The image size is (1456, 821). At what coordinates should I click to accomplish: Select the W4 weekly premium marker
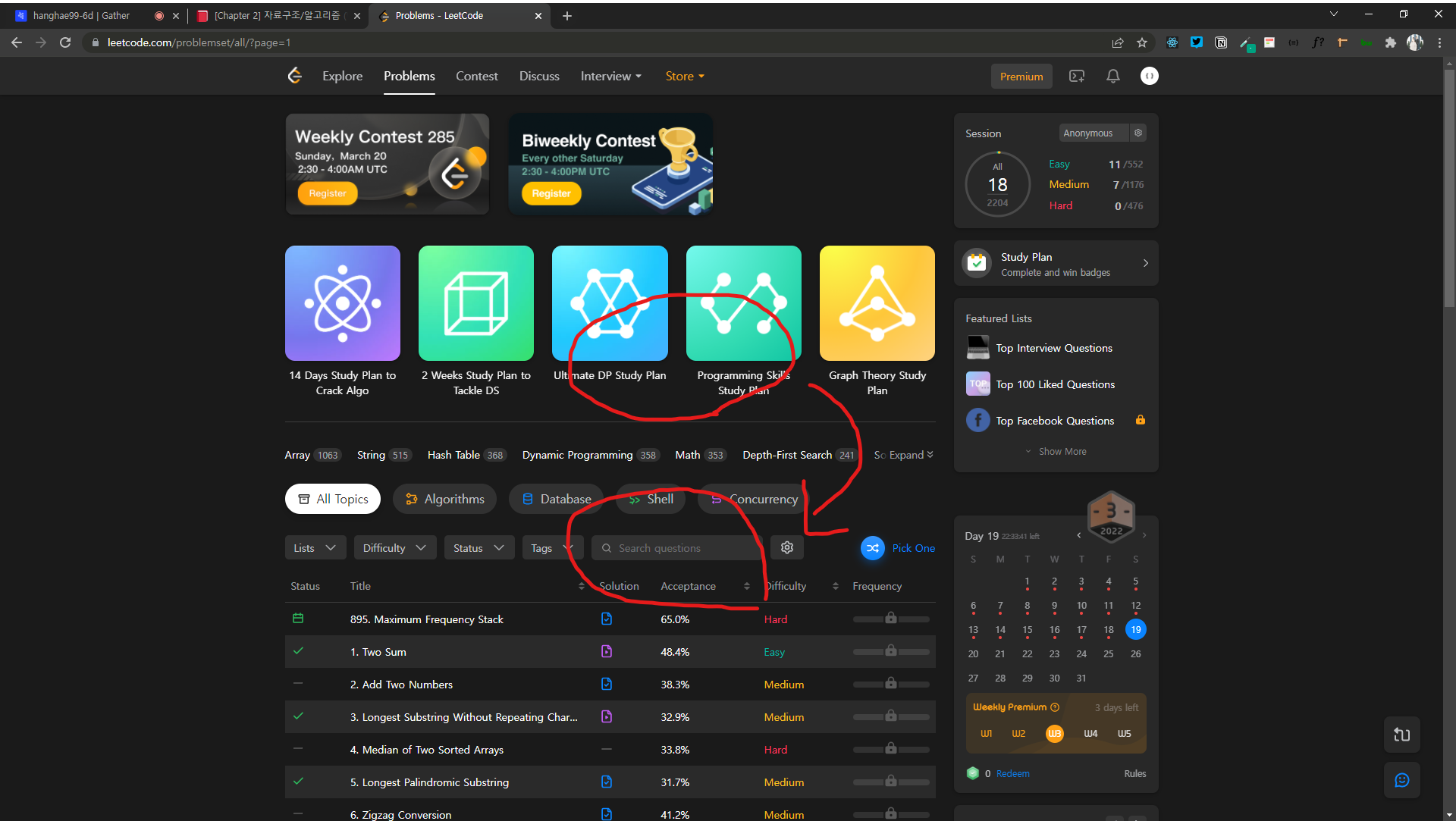click(x=1090, y=733)
